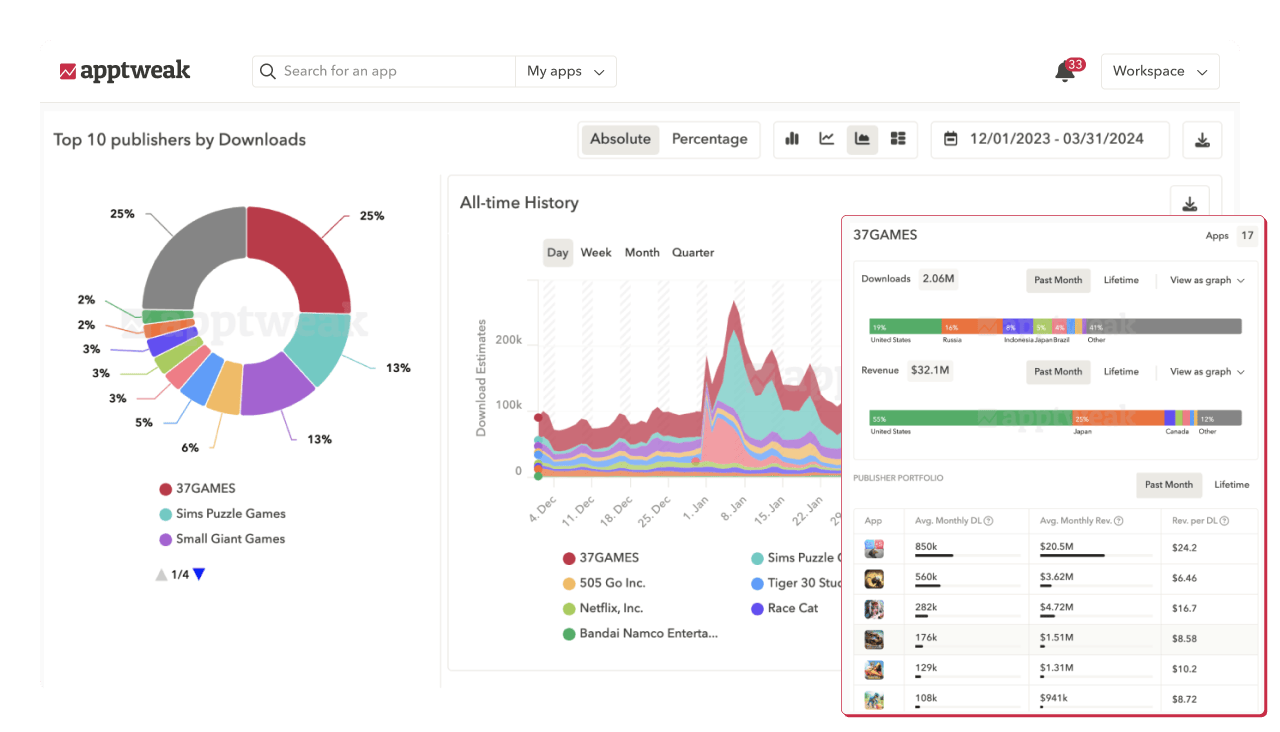This screenshot has height=732, width=1280.
Task: Select the Quarter tab in All-time History
Action: click(693, 252)
